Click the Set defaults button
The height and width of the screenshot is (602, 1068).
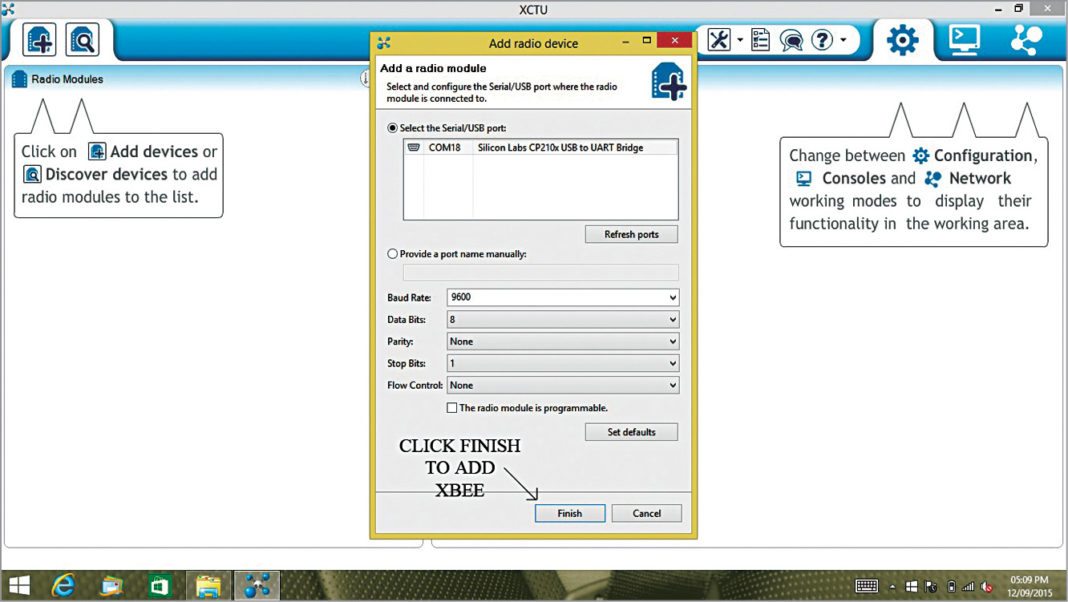click(x=631, y=432)
